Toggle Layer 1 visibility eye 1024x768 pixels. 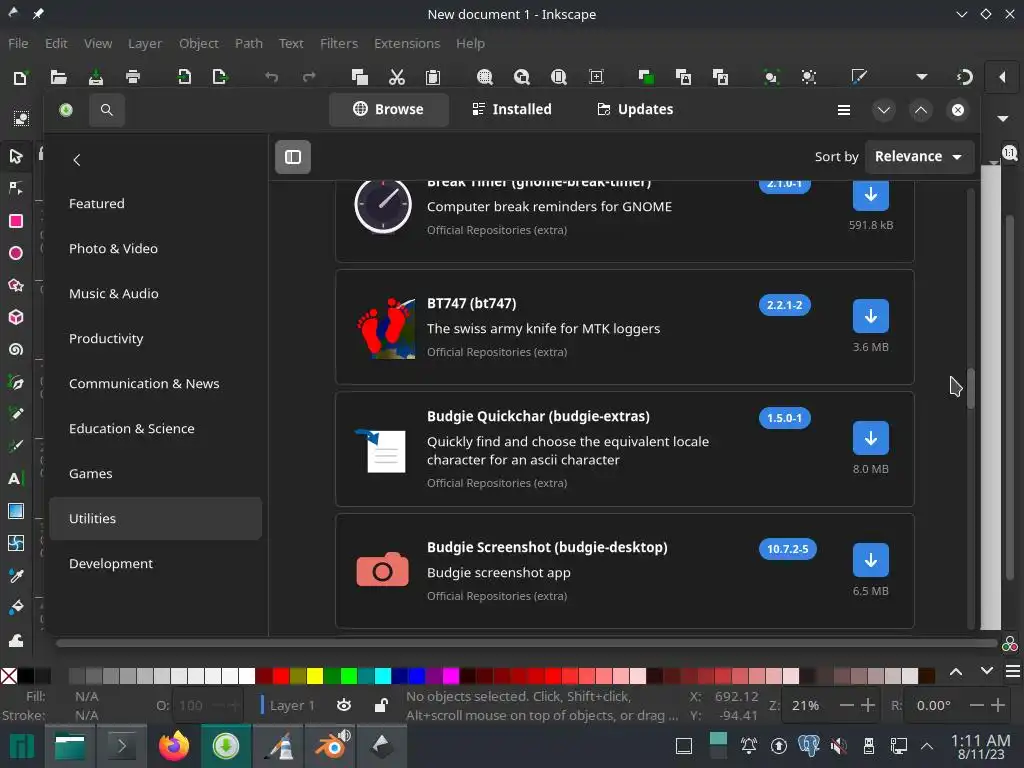pos(344,705)
